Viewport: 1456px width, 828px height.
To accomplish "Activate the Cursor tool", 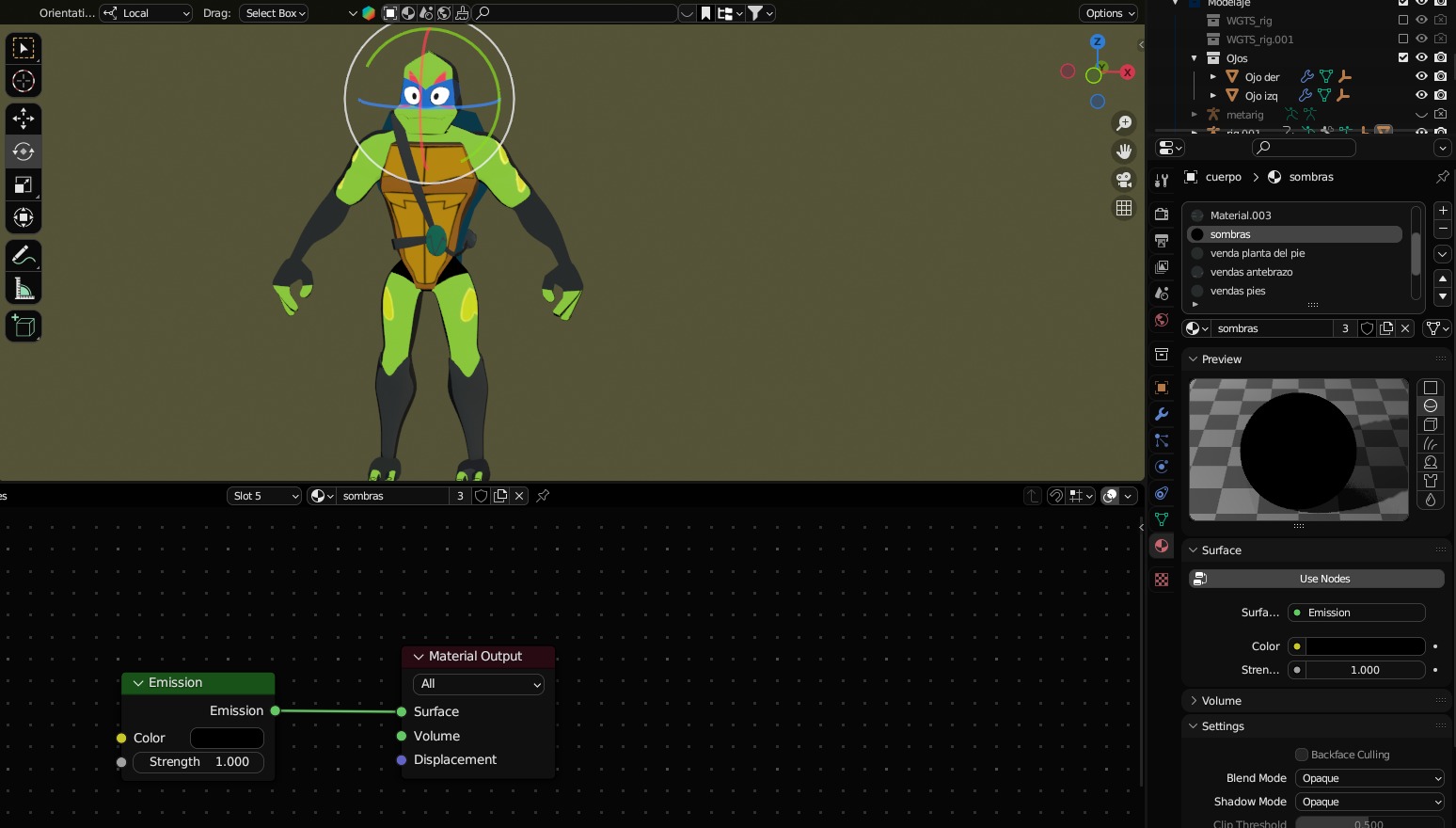I will (x=24, y=82).
